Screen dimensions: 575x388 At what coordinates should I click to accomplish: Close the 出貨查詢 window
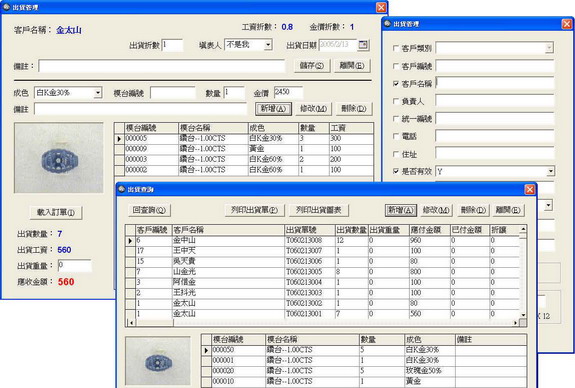pos(530,189)
